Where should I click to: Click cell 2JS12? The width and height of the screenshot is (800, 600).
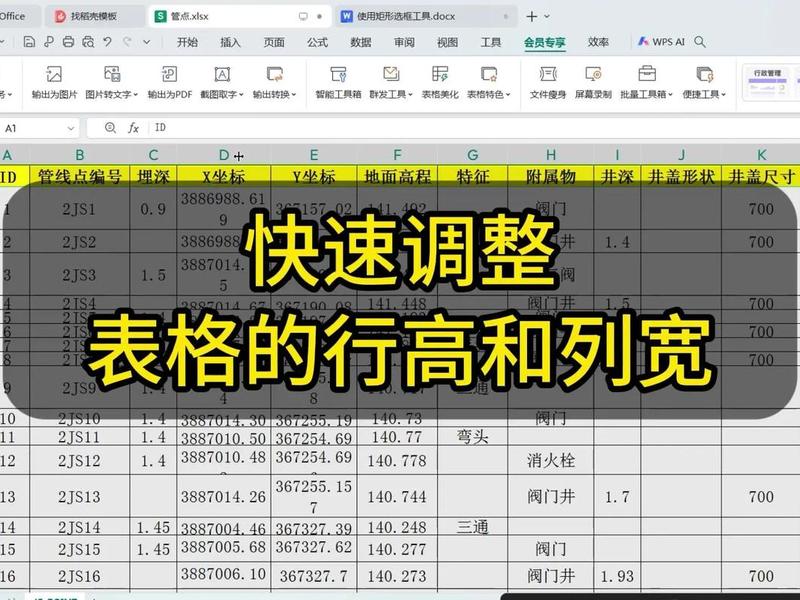pyautogui.click(x=80, y=461)
